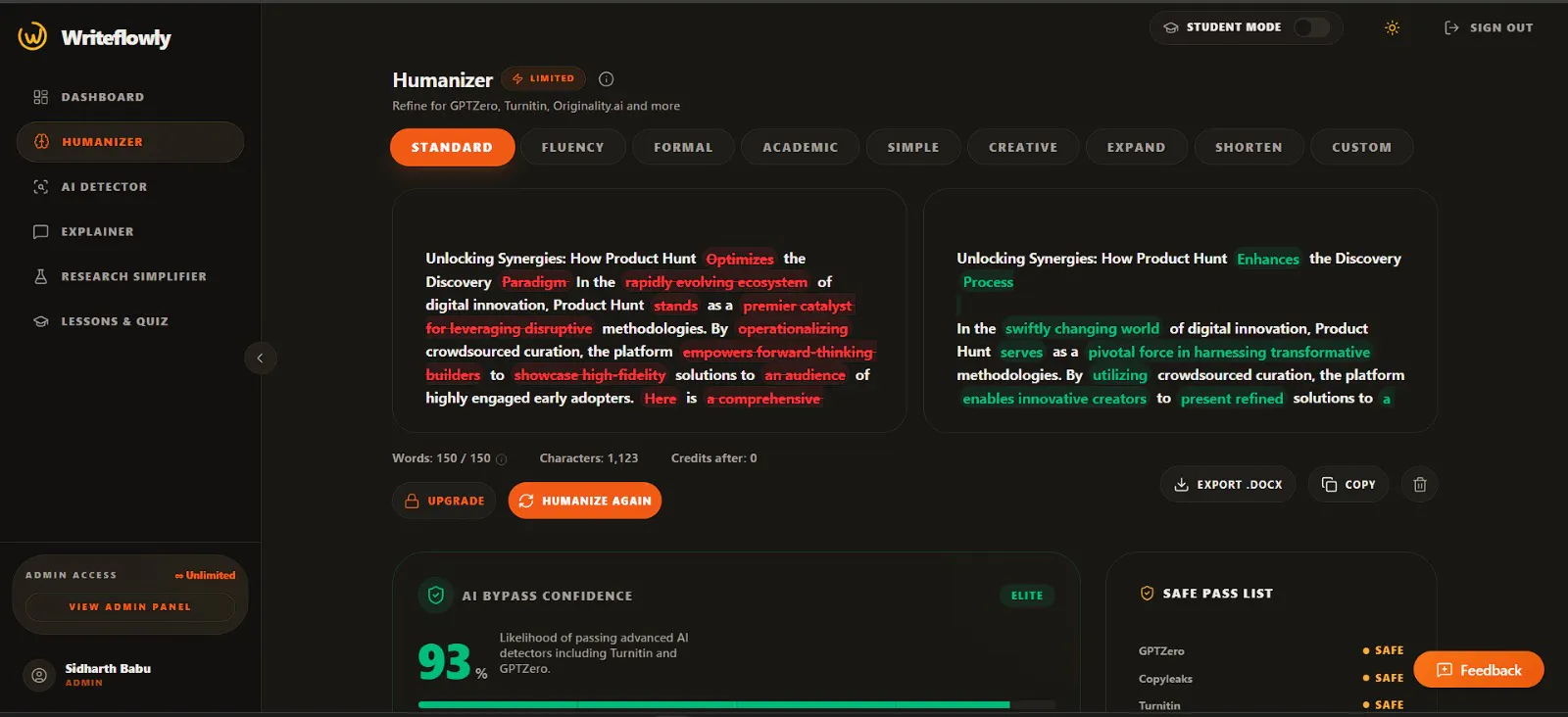Click the "Words: 150 / 150" count
The image size is (1568, 717).
click(441, 458)
